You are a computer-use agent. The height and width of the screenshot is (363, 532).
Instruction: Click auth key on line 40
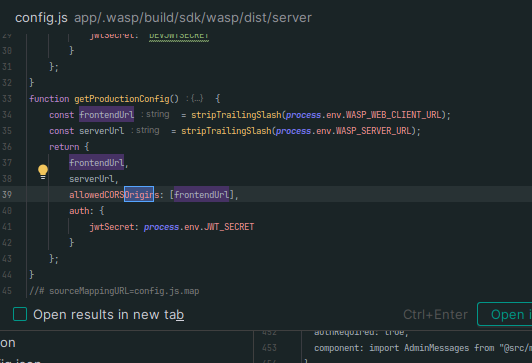[79, 211]
